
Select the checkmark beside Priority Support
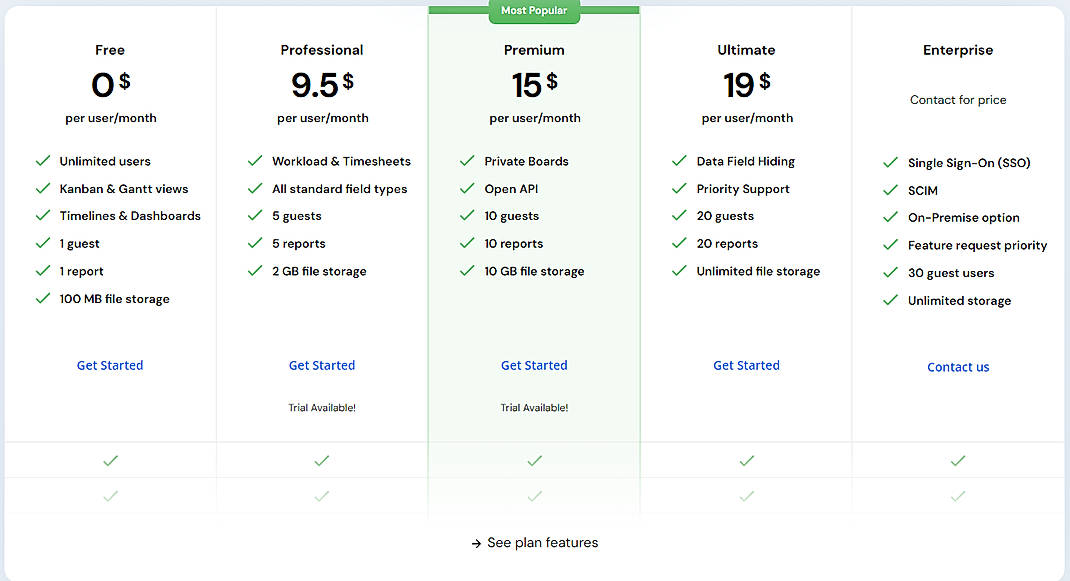tap(679, 188)
